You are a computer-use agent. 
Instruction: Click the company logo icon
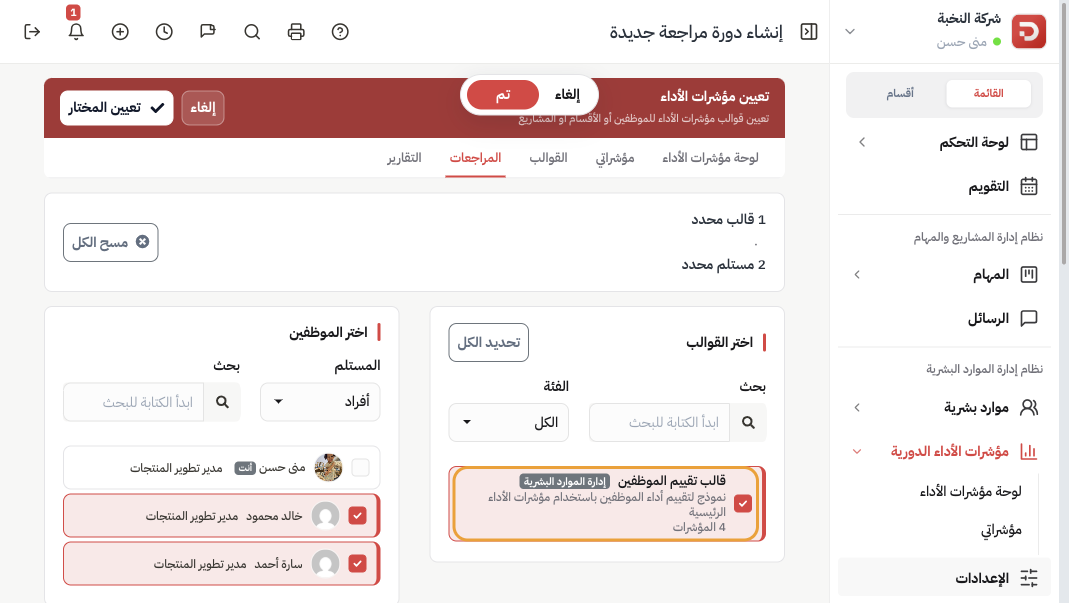point(1028,31)
